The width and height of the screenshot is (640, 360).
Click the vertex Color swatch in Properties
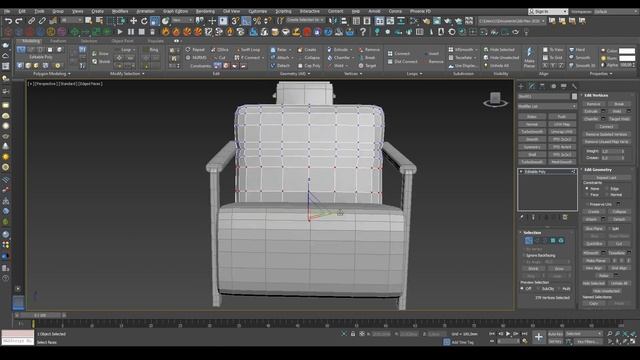[x=627, y=51]
